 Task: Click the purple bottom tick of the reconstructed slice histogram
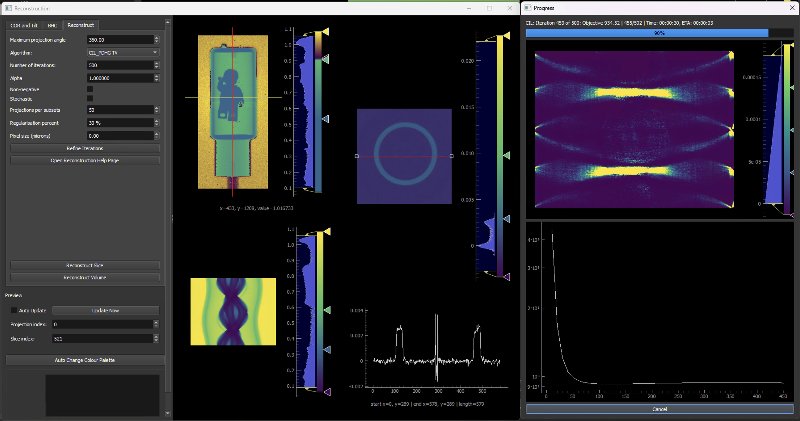pyautogui.click(x=506, y=277)
